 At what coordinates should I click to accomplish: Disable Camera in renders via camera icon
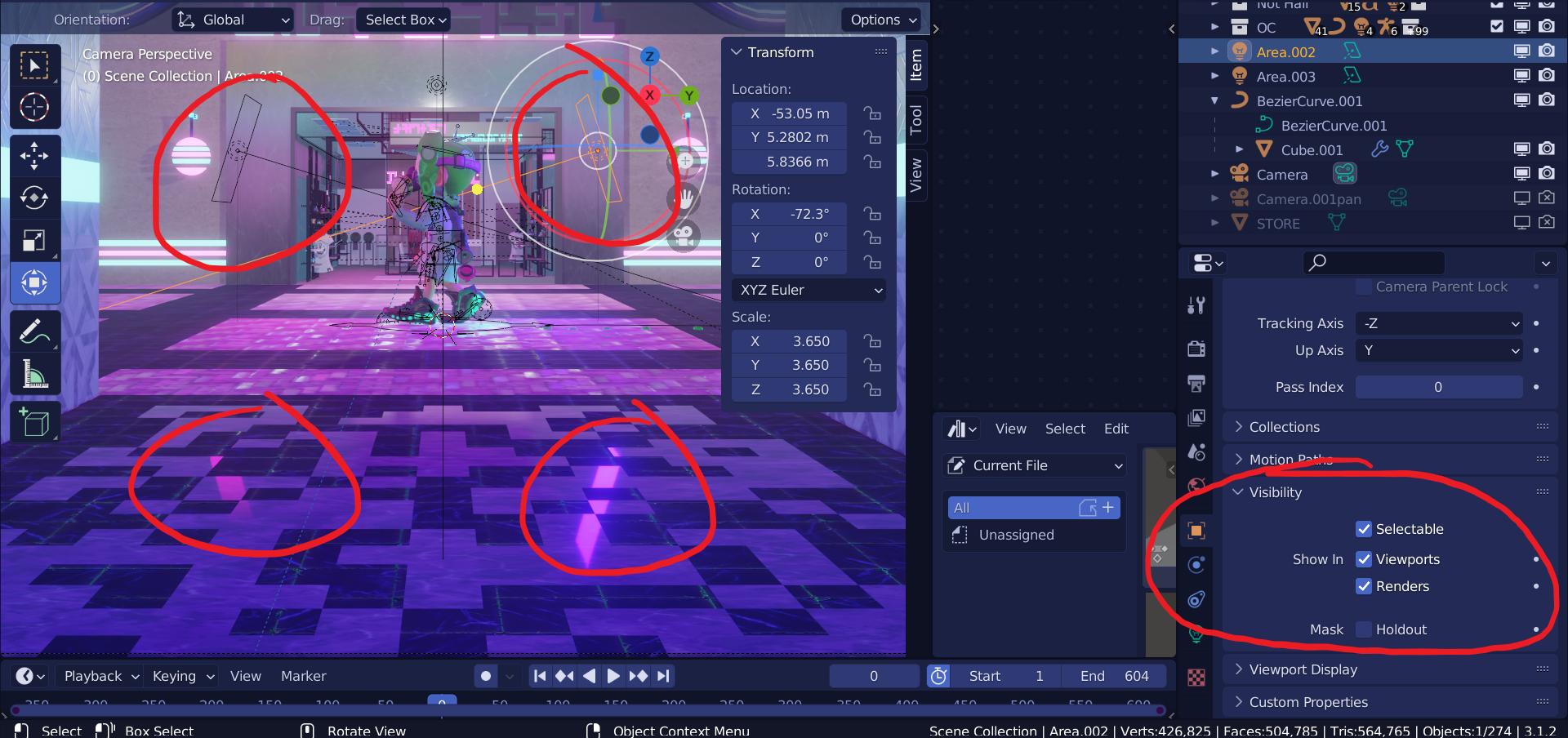pyautogui.click(x=1547, y=174)
